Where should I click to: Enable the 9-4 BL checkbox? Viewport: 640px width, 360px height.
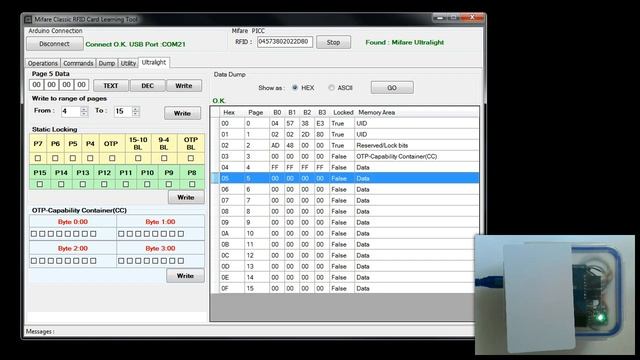pos(164,158)
